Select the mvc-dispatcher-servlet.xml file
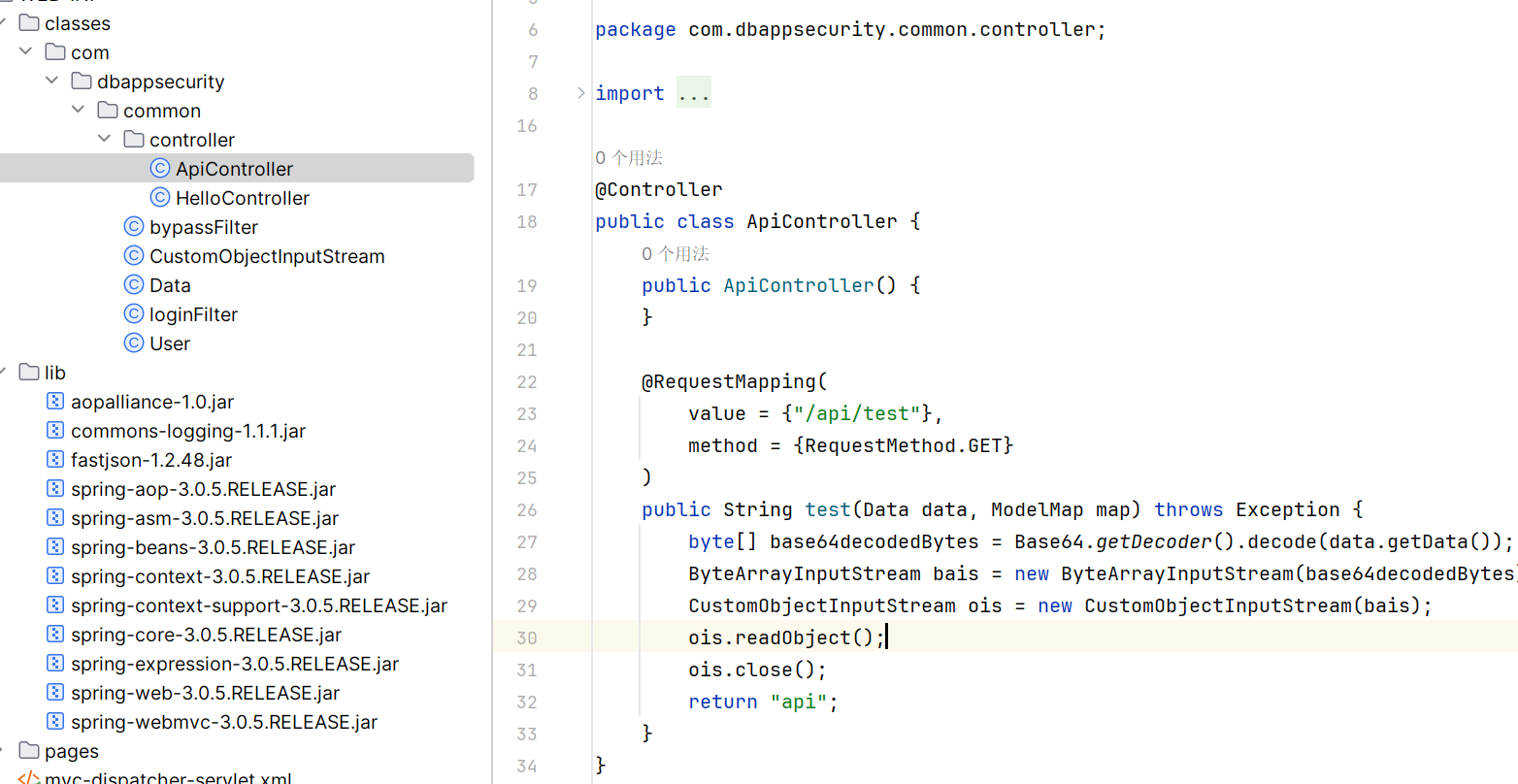 (x=168, y=778)
